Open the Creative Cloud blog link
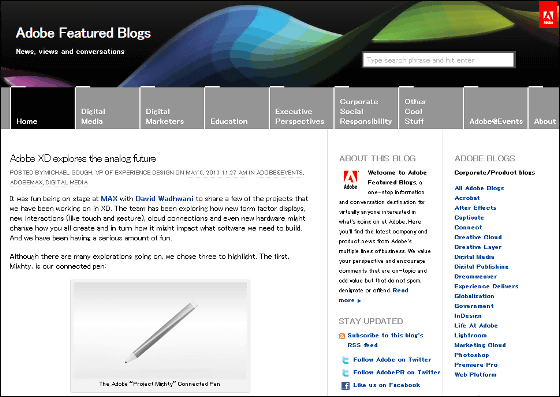The image size is (560, 397). [x=478, y=237]
